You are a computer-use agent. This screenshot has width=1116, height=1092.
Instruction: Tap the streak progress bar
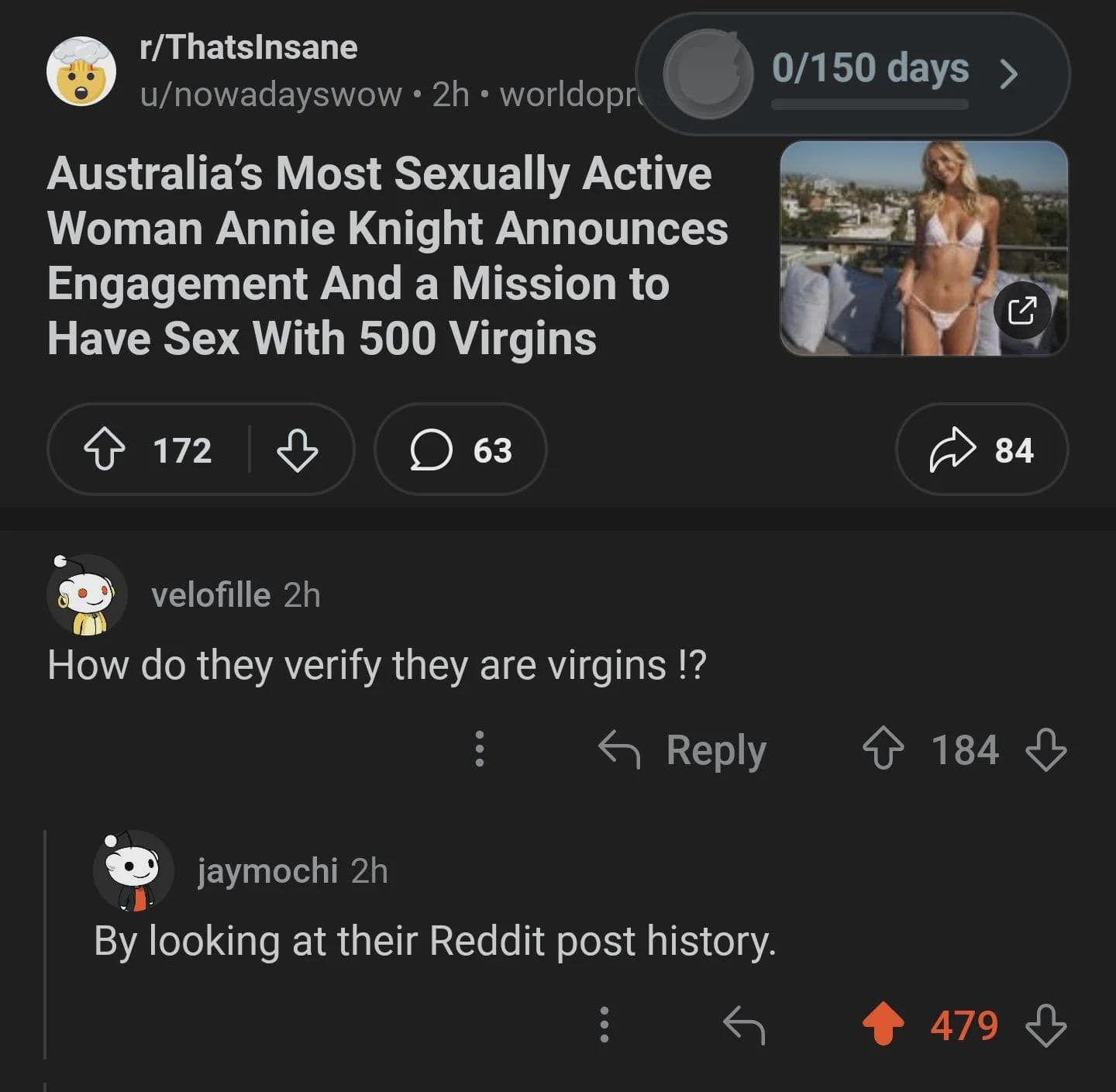pos(870,105)
